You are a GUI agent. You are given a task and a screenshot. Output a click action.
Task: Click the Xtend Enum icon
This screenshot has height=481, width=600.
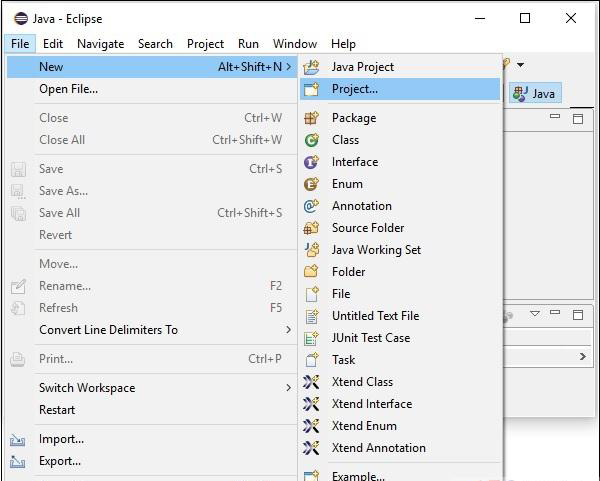tap(311, 426)
